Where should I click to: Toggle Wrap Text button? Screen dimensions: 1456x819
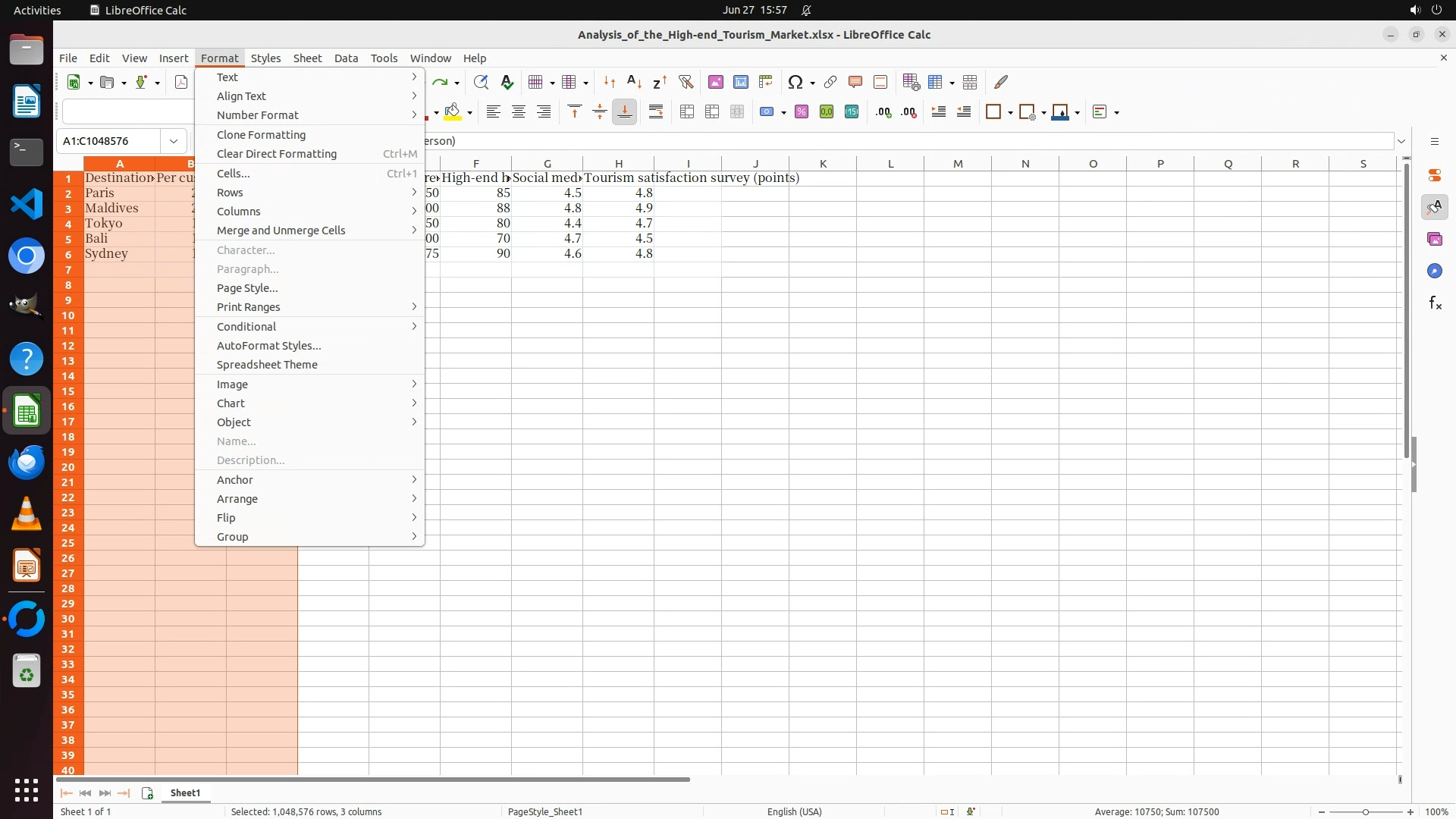656,112
